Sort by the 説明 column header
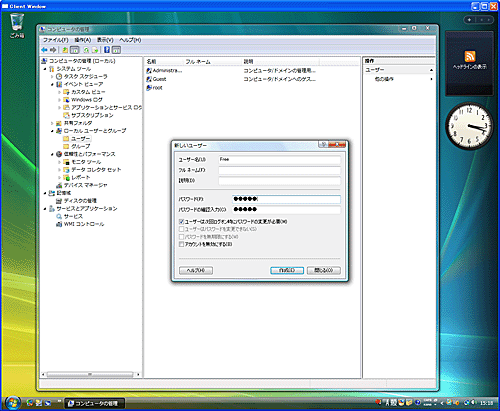500x411 pixels. pos(281,62)
